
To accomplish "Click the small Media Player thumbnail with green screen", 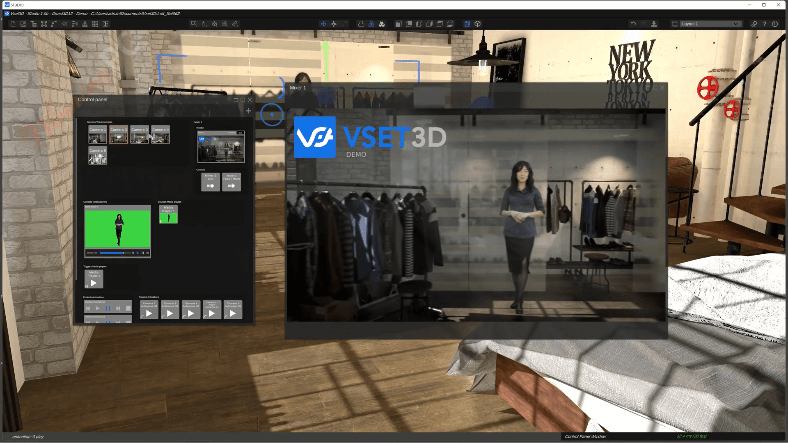I will (168, 214).
